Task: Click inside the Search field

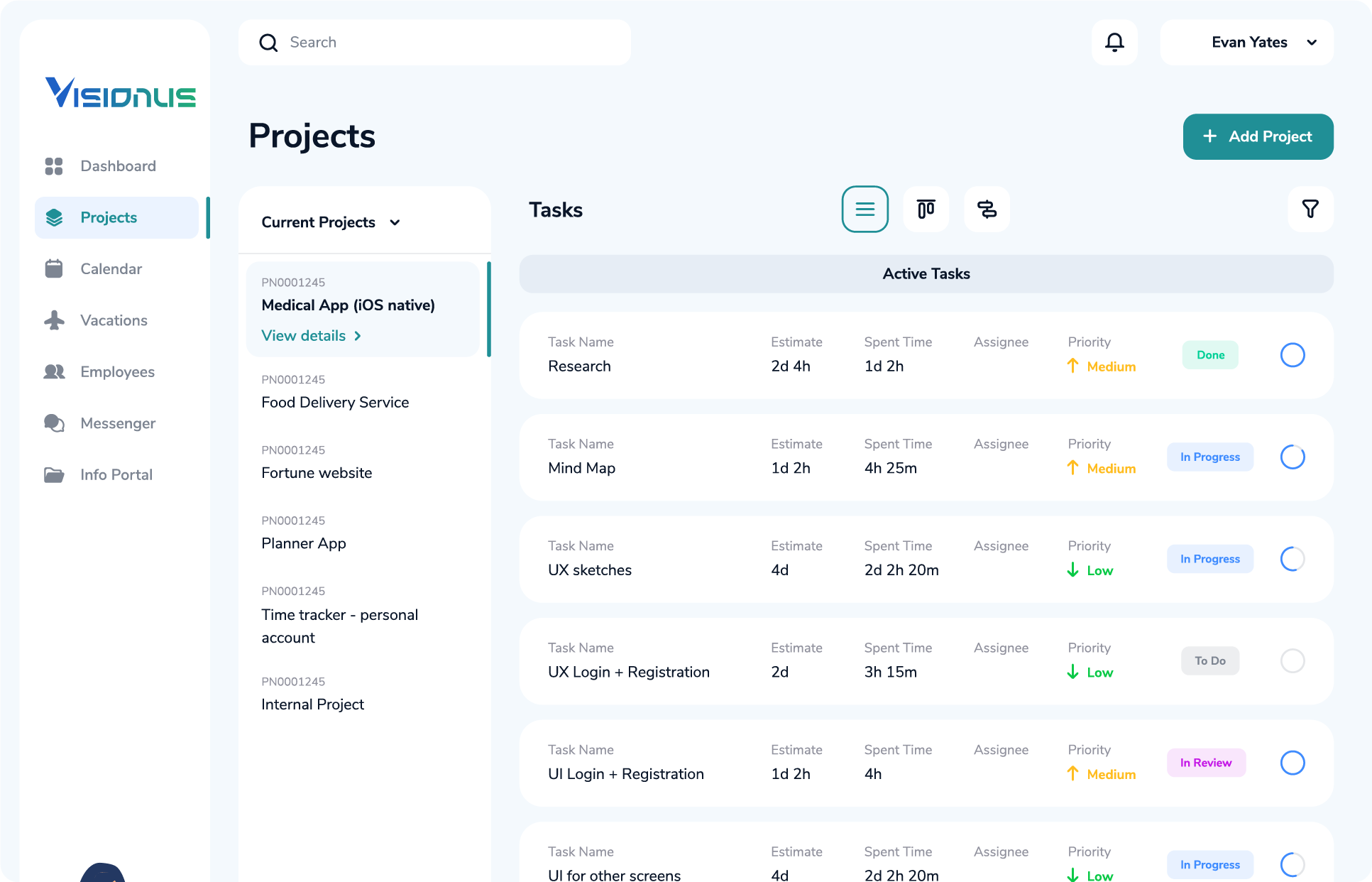Action: click(x=434, y=42)
